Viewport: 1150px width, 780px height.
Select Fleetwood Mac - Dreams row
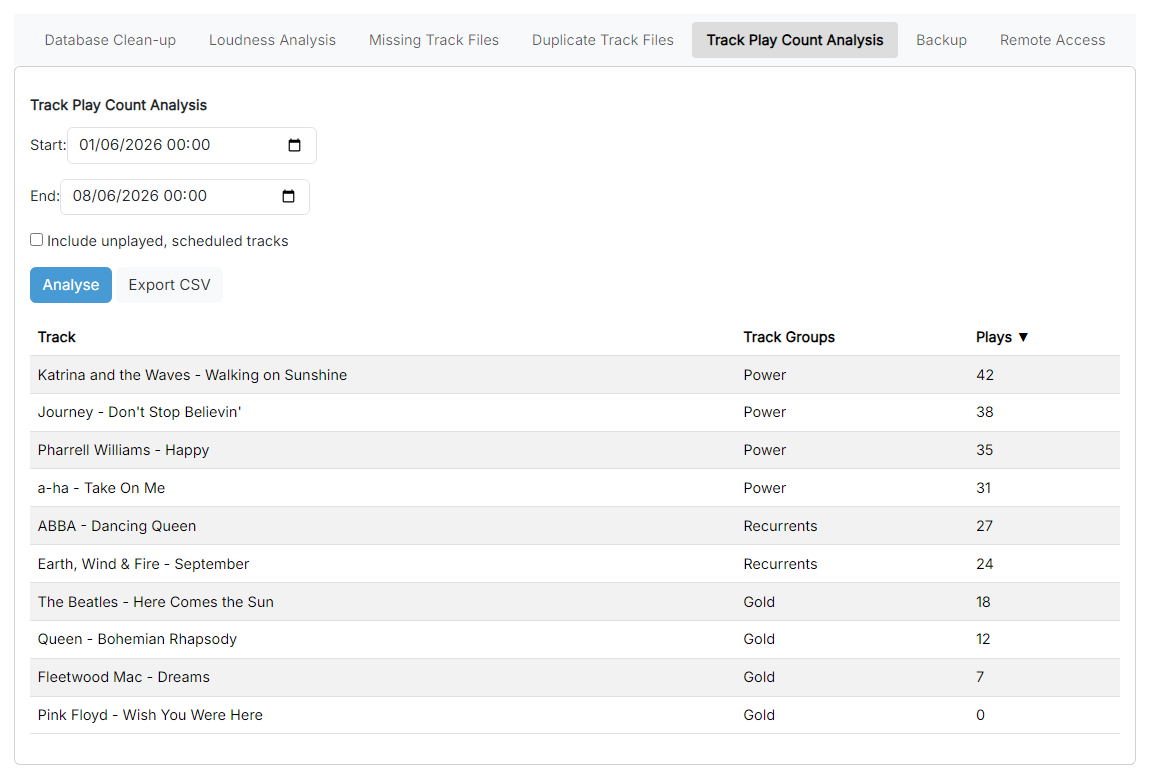(x=575, y=677)
